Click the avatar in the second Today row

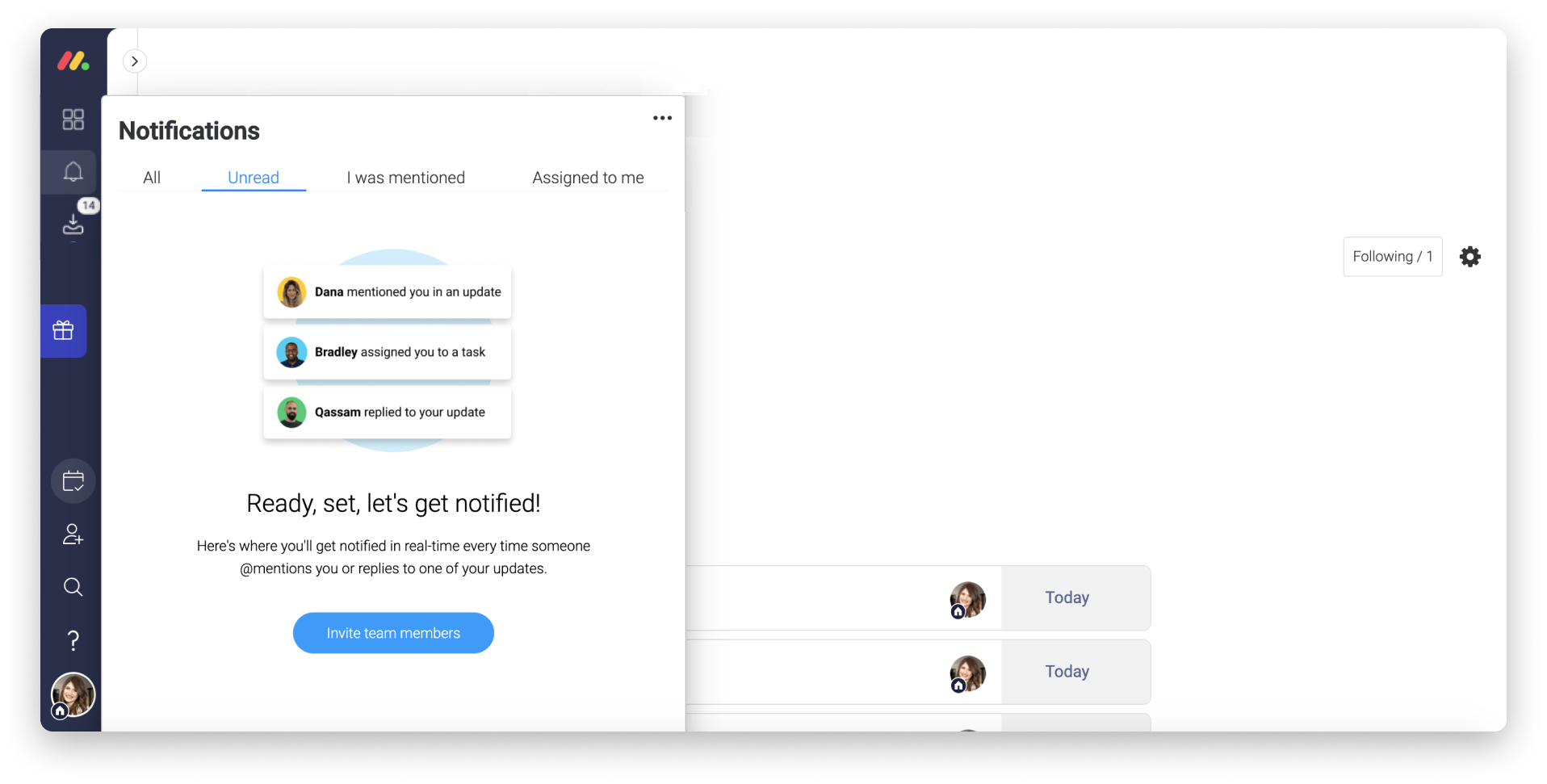tap(967, 674)
